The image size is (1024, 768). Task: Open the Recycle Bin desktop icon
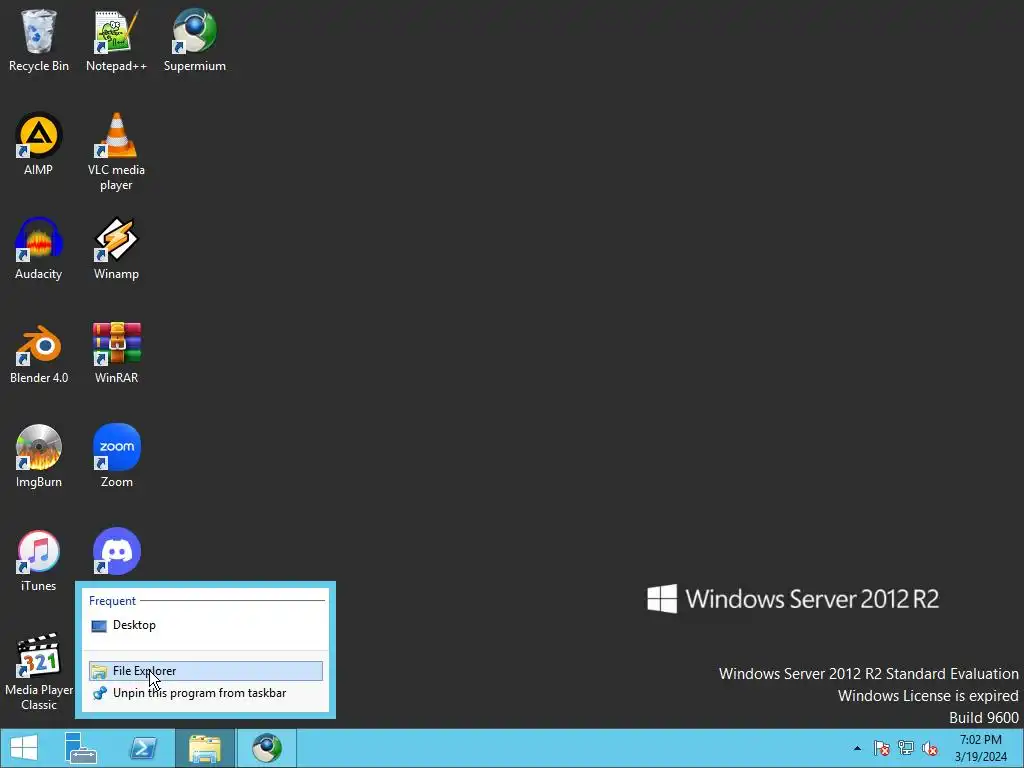point(39,40)
